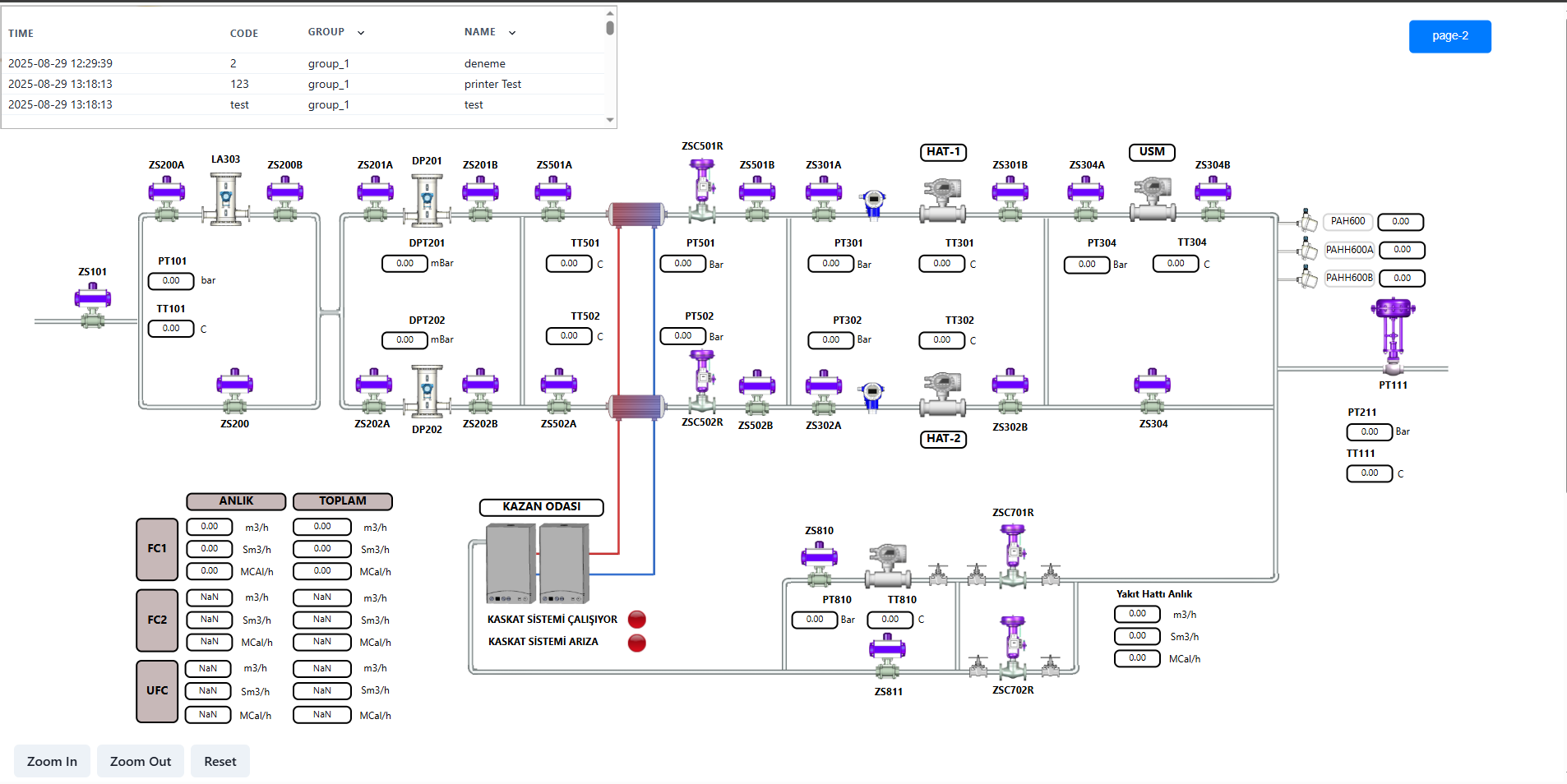The height and width of the screenshot is (784, 1567).
Task: Open the NAME column filter dropdown
Action: click(x=511, y=32)
